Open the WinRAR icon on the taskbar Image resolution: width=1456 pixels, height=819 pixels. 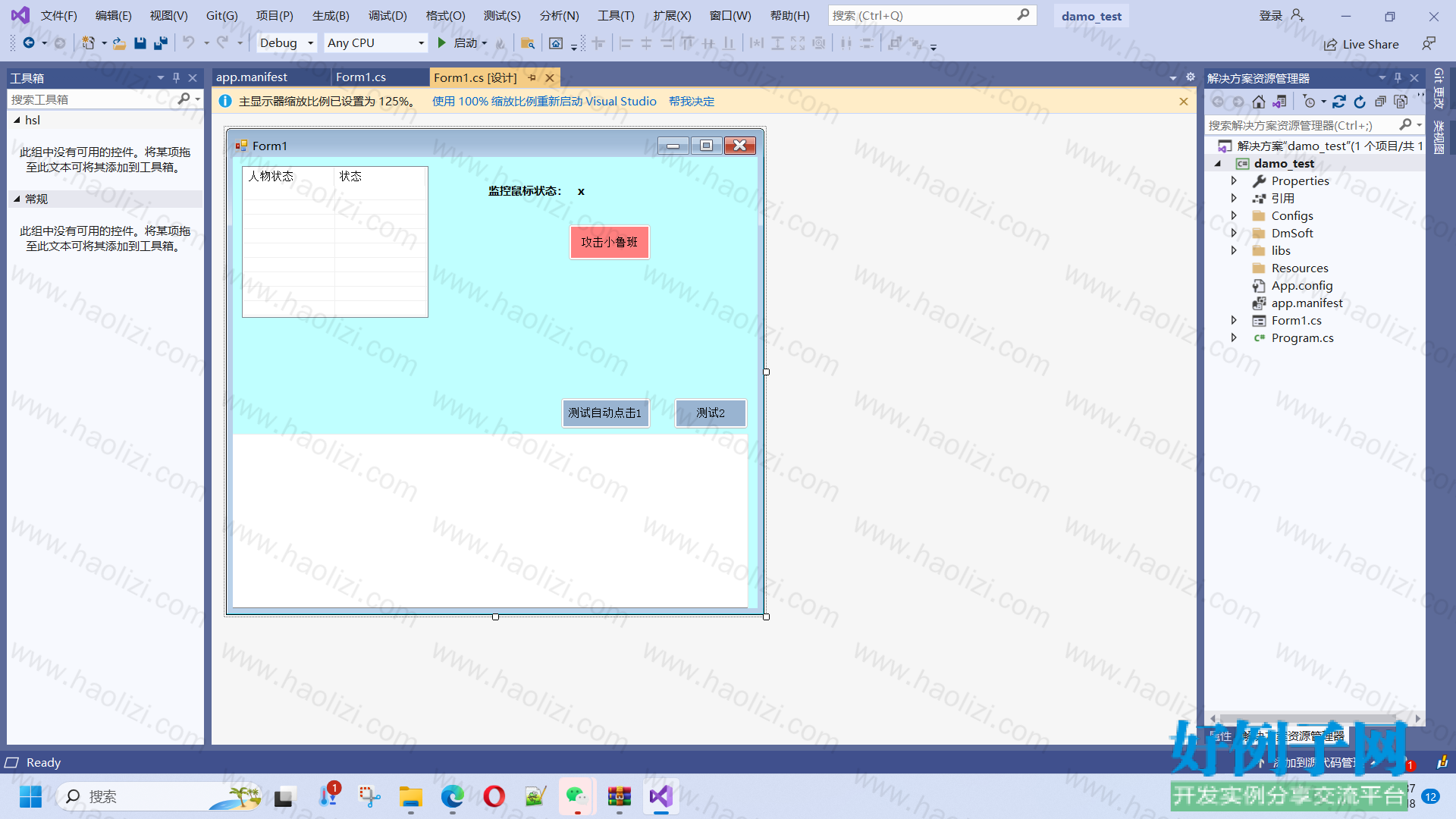click(x=619, y=796)
